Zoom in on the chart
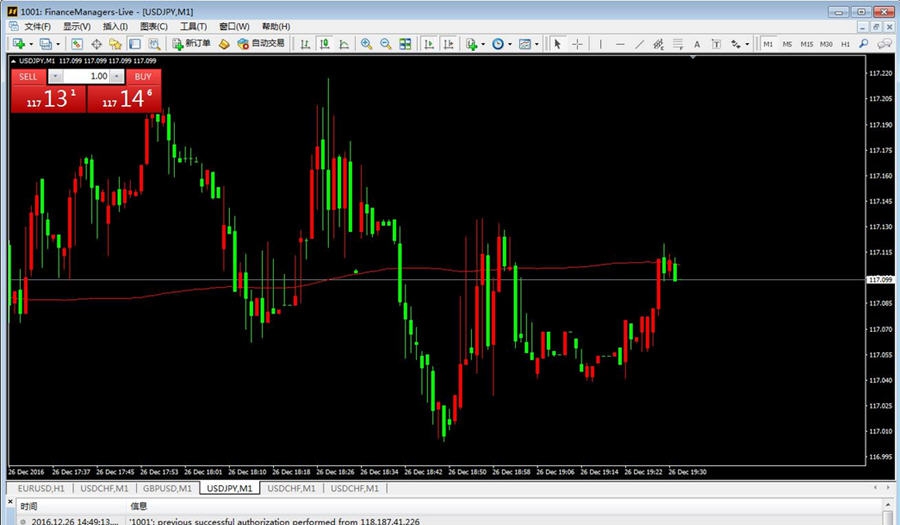This screenshot has width=900, height=525. (x=366, y=44)
